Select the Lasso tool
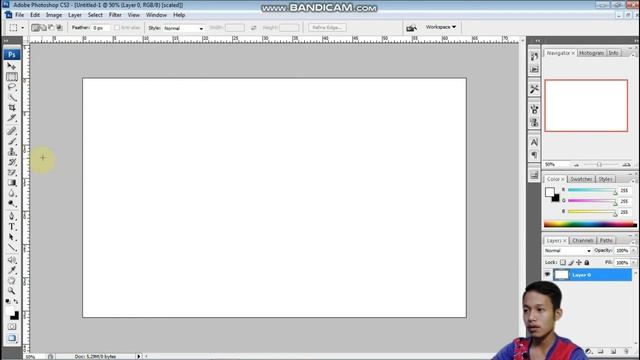The image size is (640, 360). pos(11,87)
